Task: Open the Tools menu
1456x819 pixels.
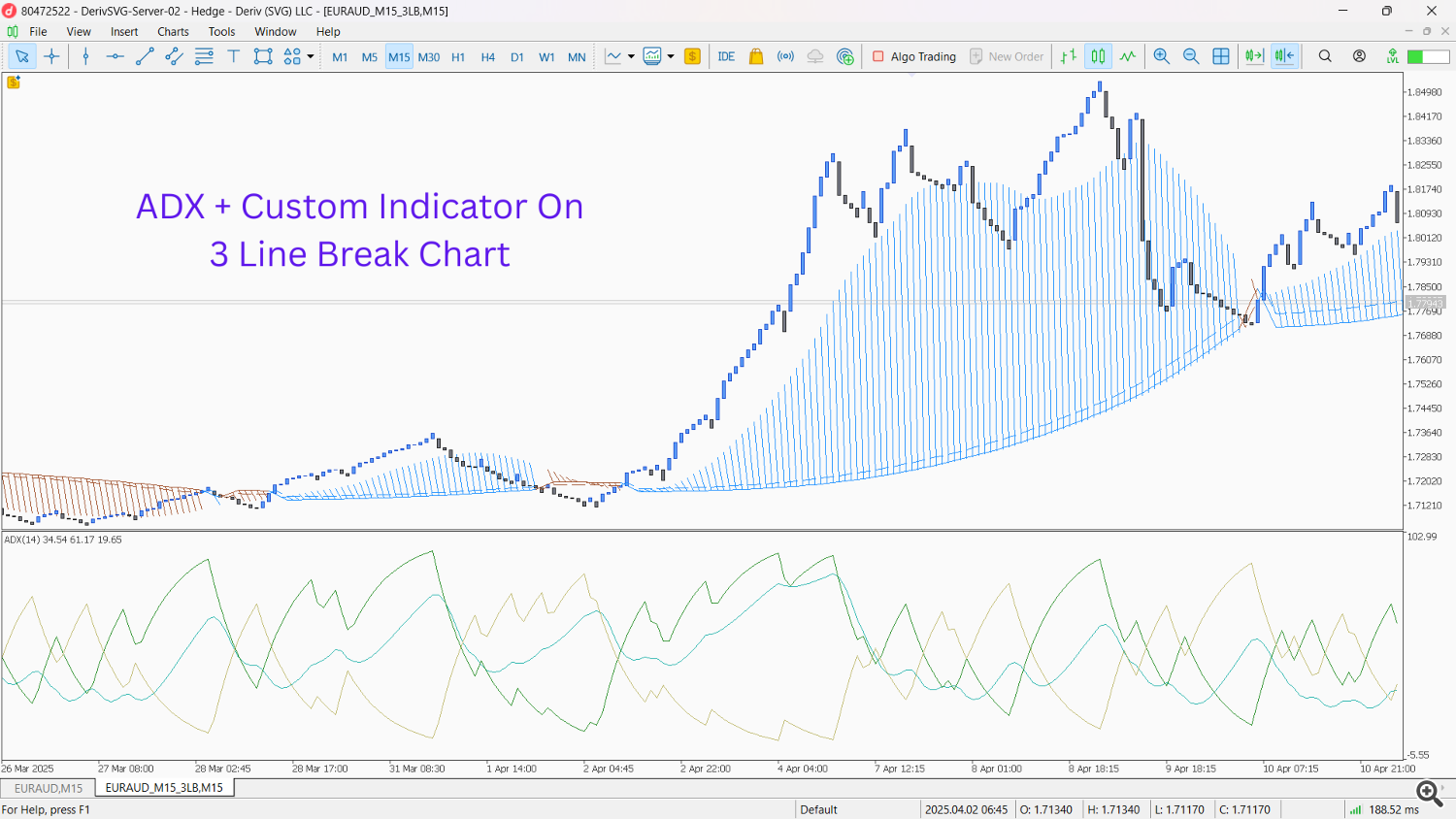Action: point(221,31)
